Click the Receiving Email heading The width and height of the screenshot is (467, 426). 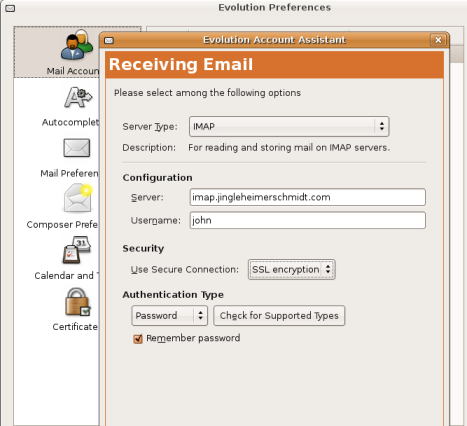tap(181, 64)
